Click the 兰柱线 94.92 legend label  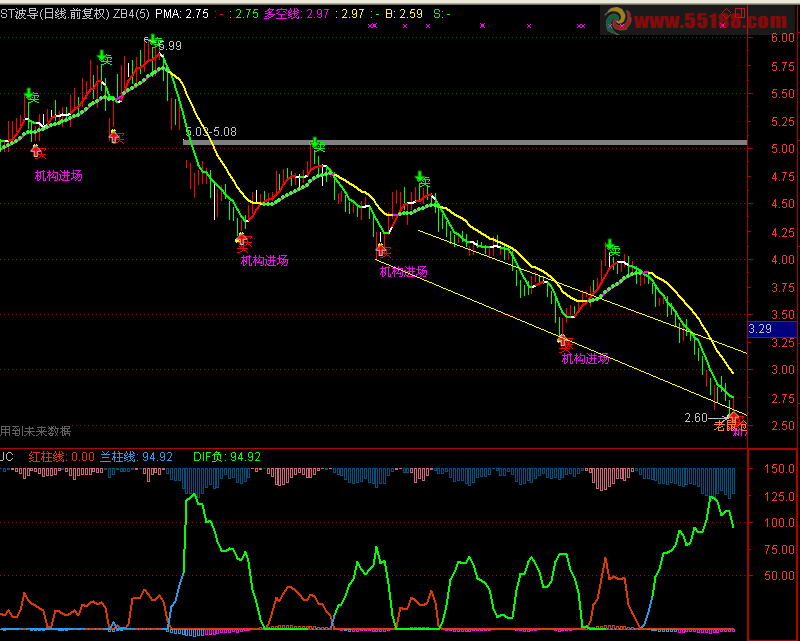[x=136, y=457]
